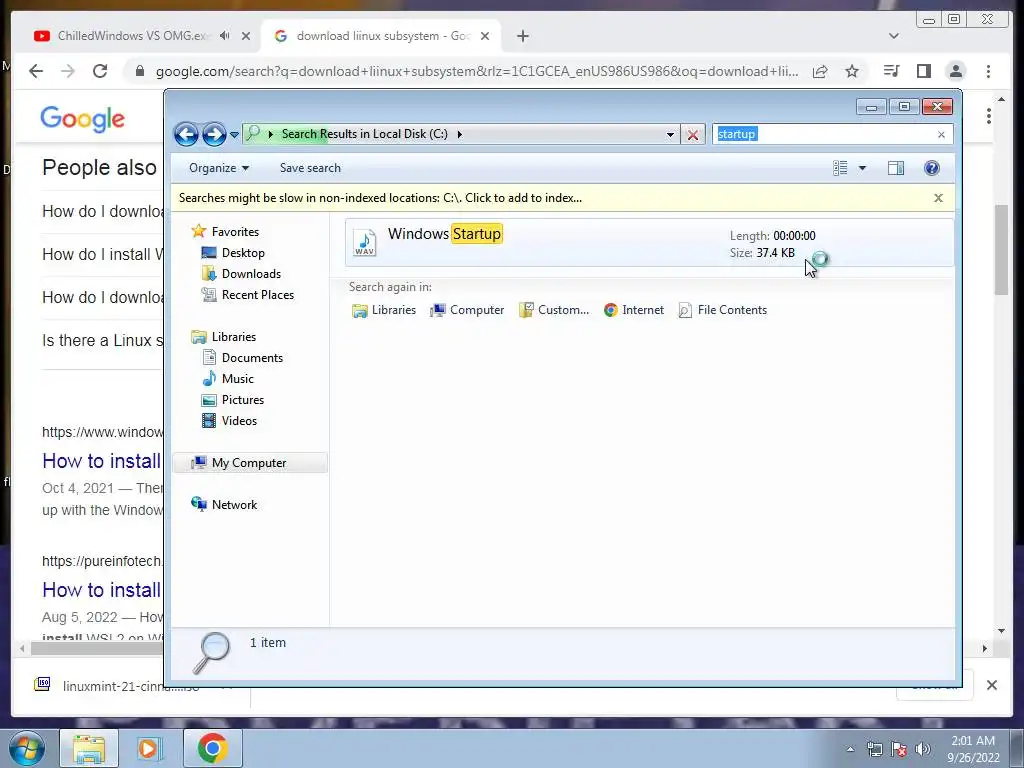This screenshot has height=768, width=1024.
Task: Search again in Custom location
Action: click(x=554, y=310)
